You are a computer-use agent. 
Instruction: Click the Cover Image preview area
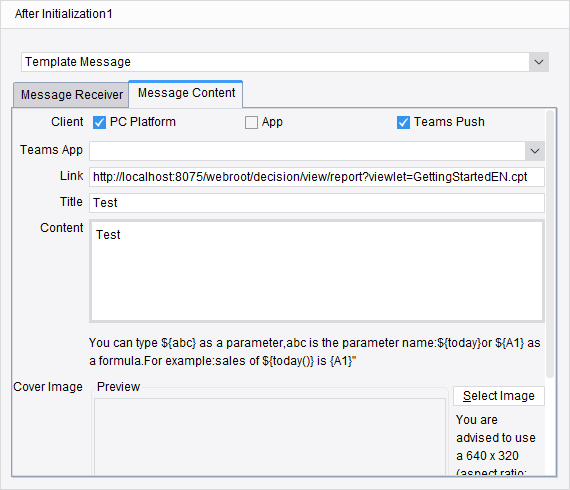(270, 436)
